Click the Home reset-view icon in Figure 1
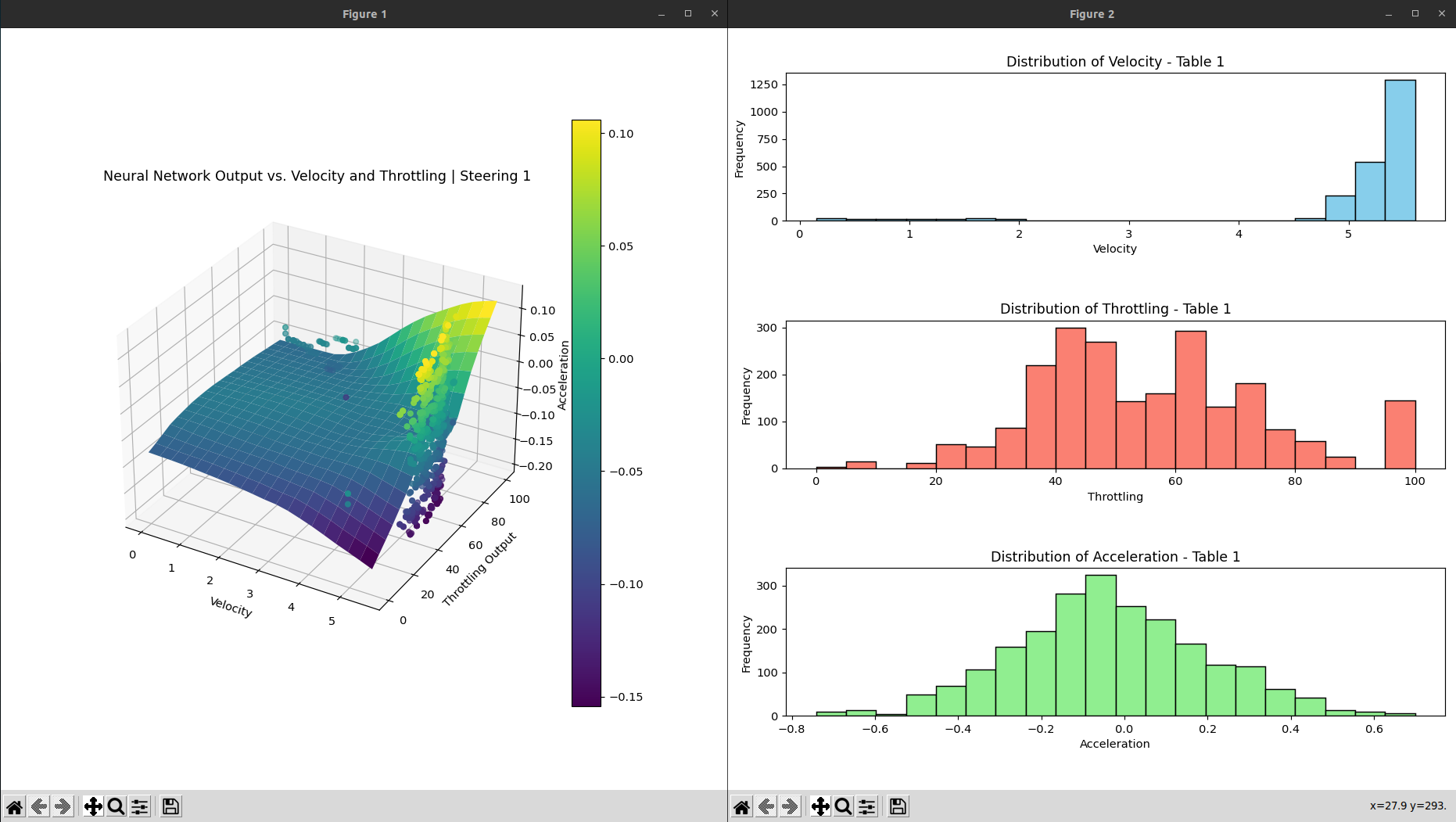Viewport: 1456px width, 822px height. tap(14, 806)
